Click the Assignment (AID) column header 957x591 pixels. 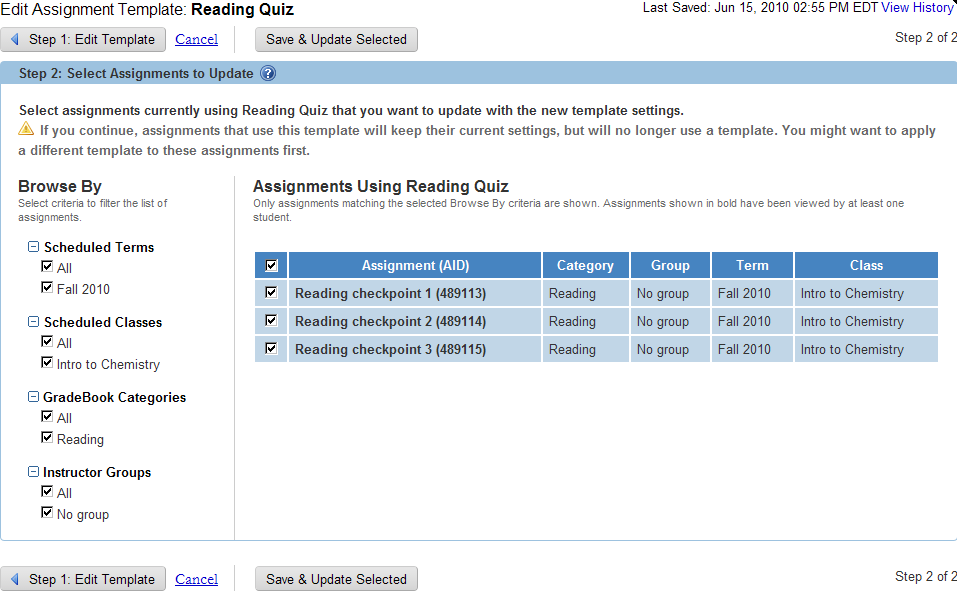click(x=415, y=265)
